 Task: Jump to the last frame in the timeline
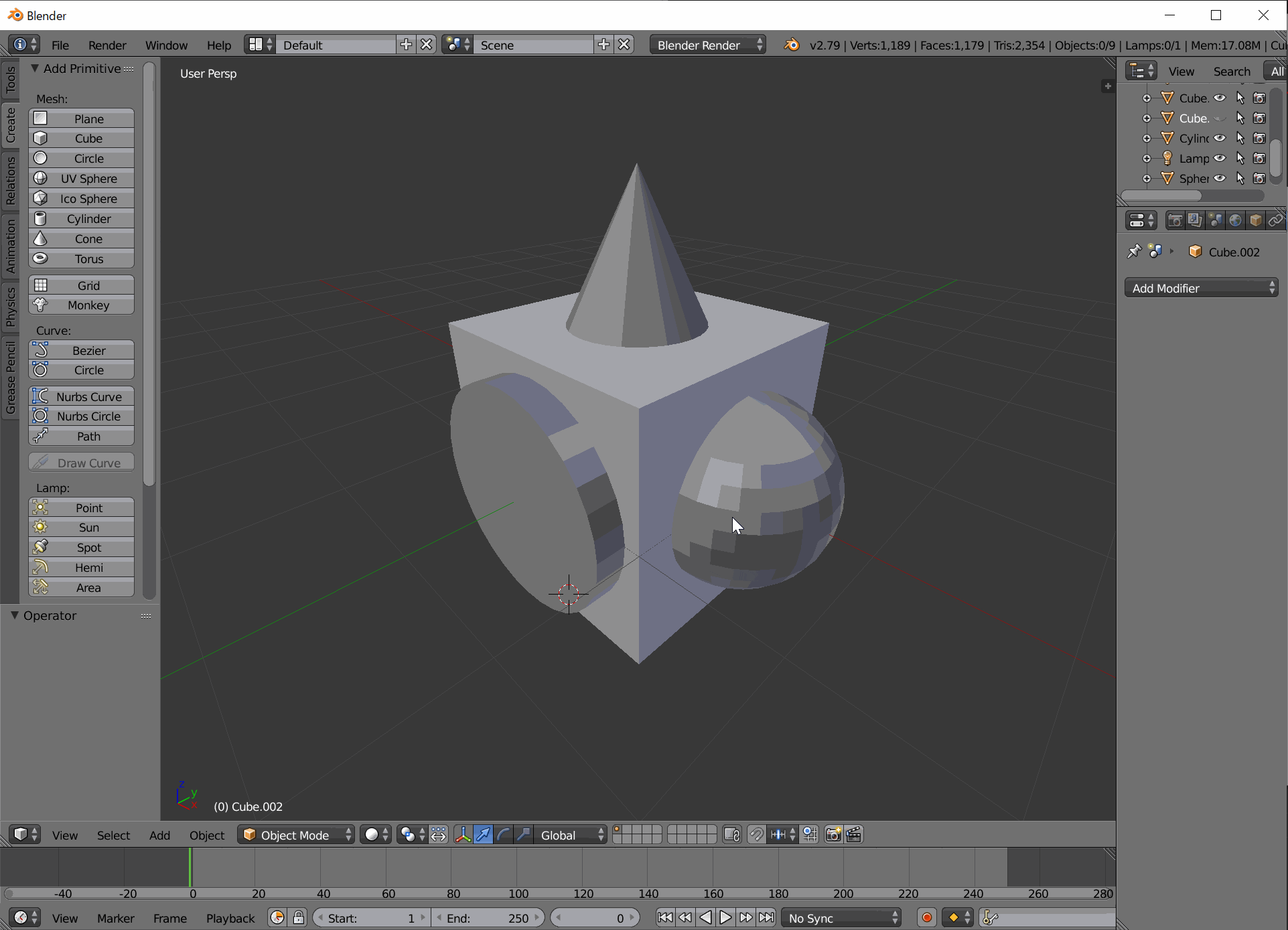pyautogui.click(x=766, y=918)
